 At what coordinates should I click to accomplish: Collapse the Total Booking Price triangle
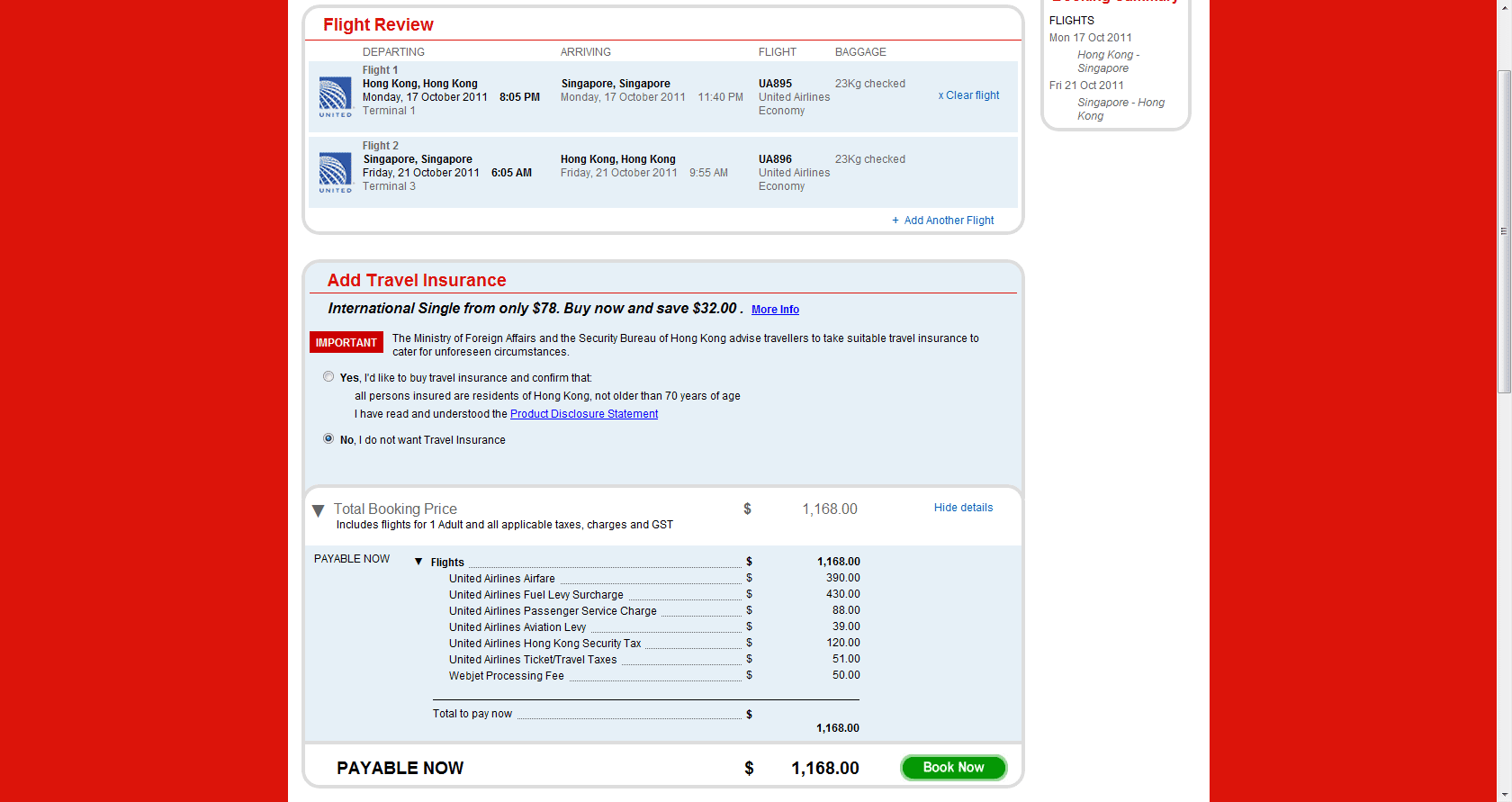318,511
